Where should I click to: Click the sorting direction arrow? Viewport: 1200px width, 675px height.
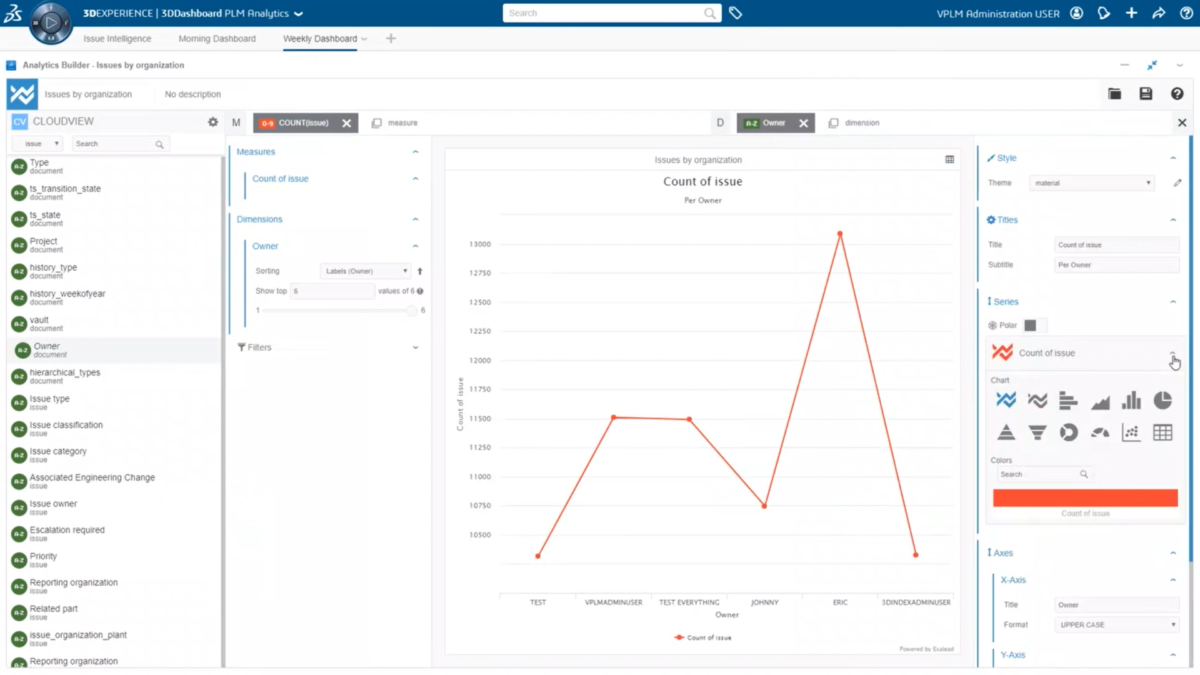point(420,271)
